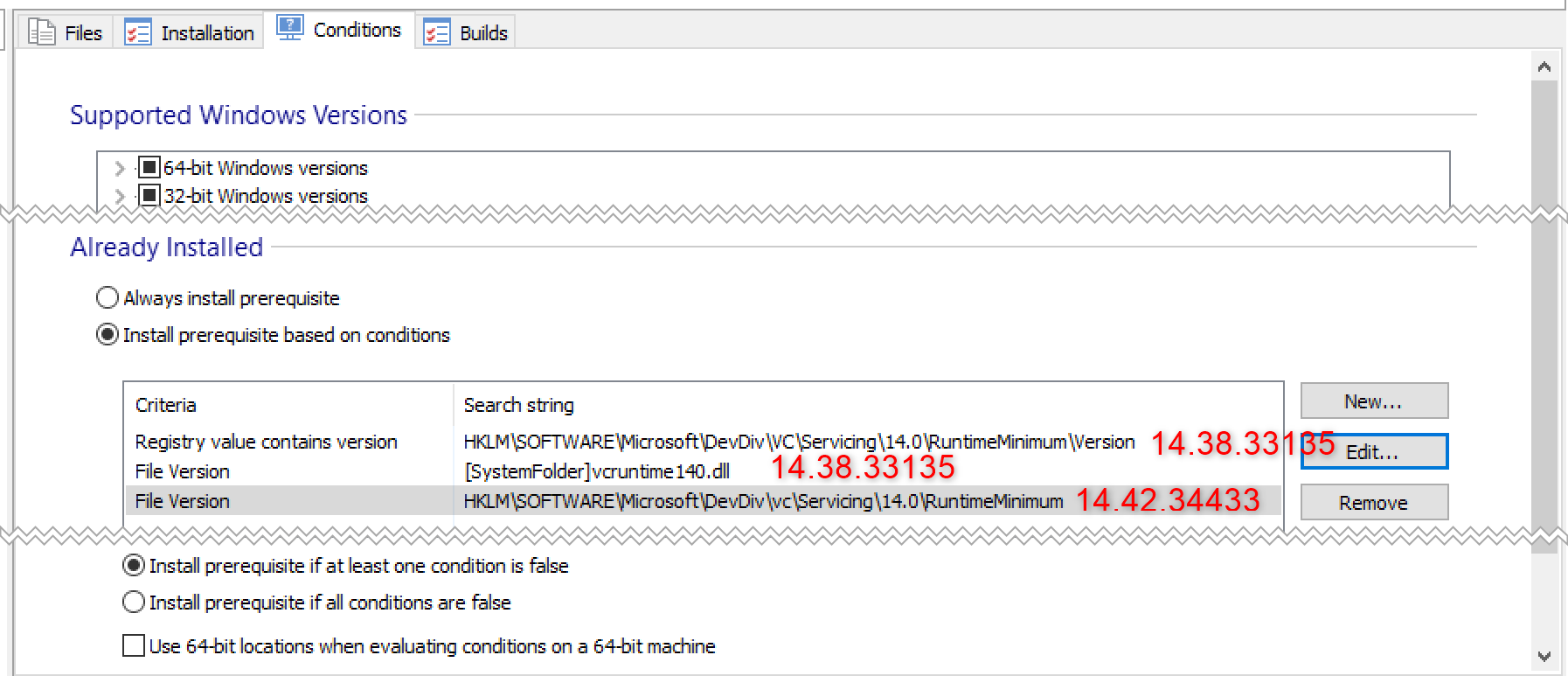Choose install if all conditions are false
Image resolution: width=1568 pixels, height=676 pixels.
(x=134, y=603)
